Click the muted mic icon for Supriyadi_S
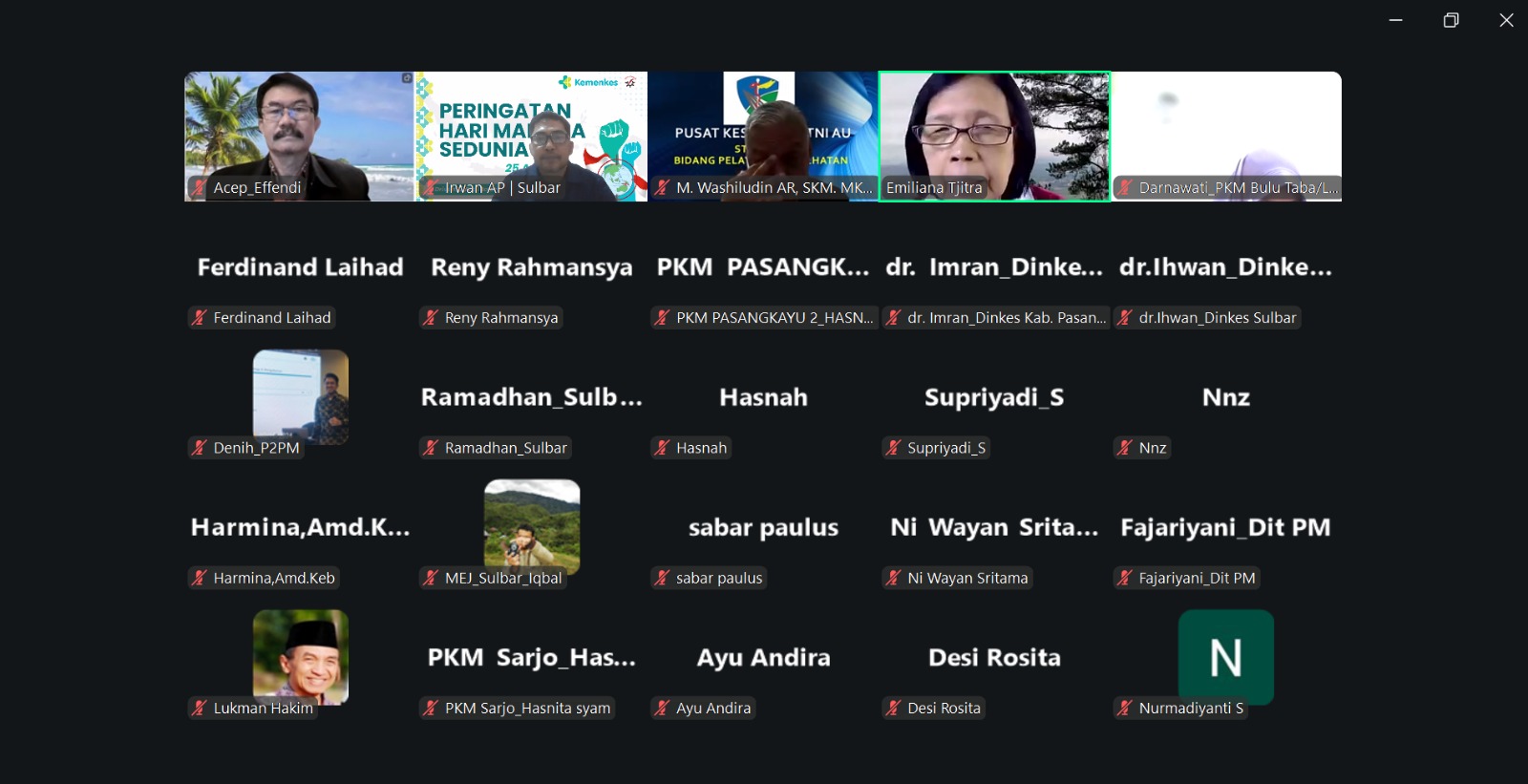The width and height of the screenshot is (1528, 784). tap(893, 448)
